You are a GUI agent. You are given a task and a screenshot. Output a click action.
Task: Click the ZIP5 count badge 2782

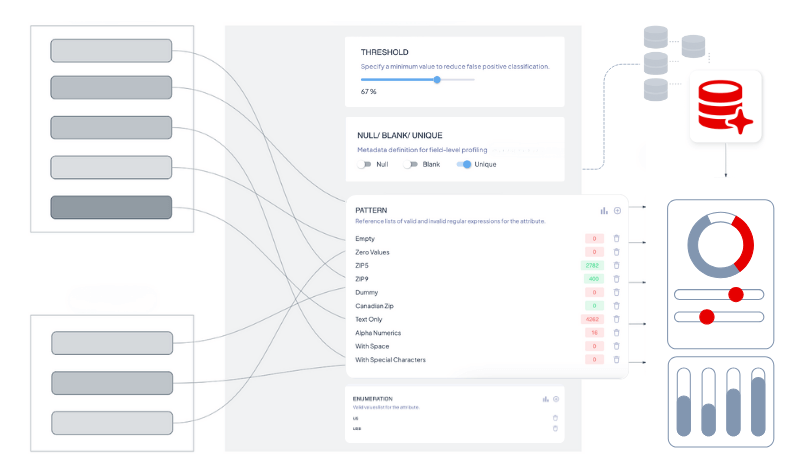pos(593,265)
